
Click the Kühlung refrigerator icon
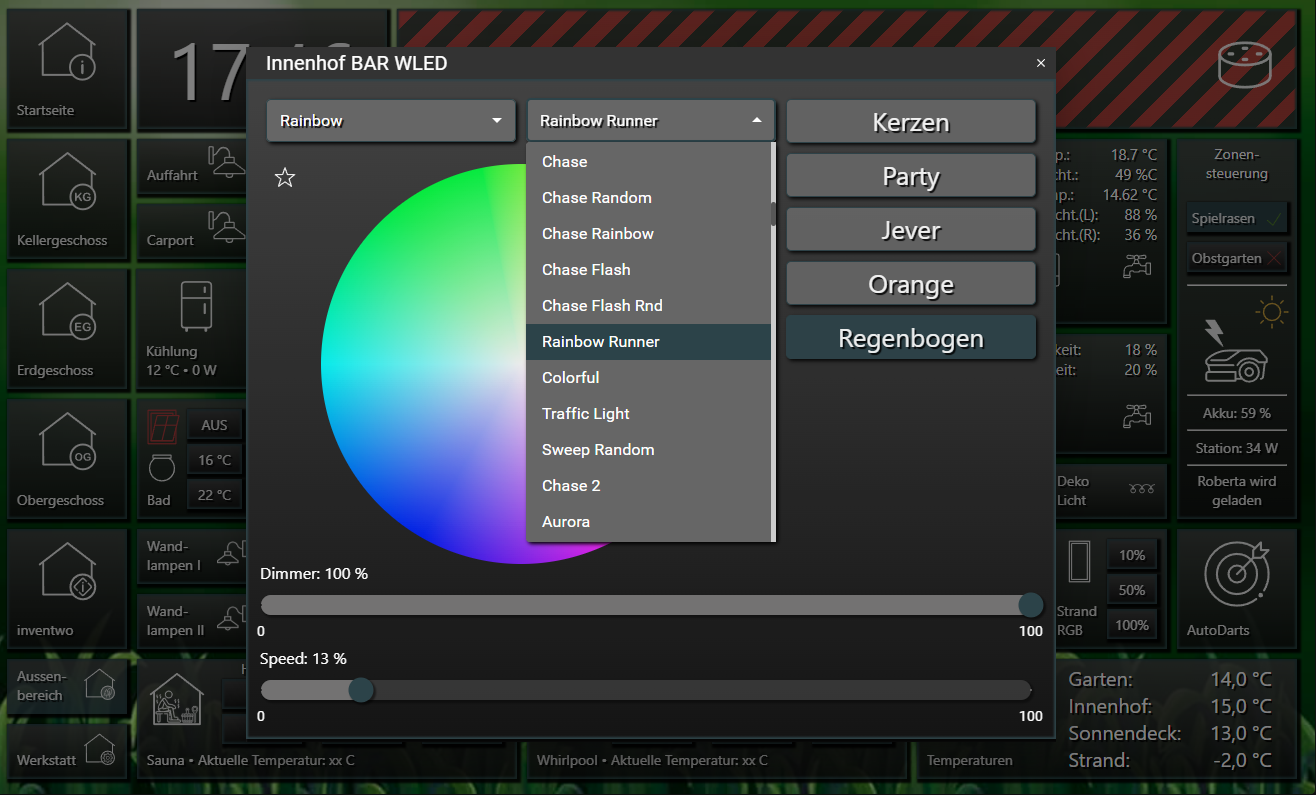click(x=195, y=306)
